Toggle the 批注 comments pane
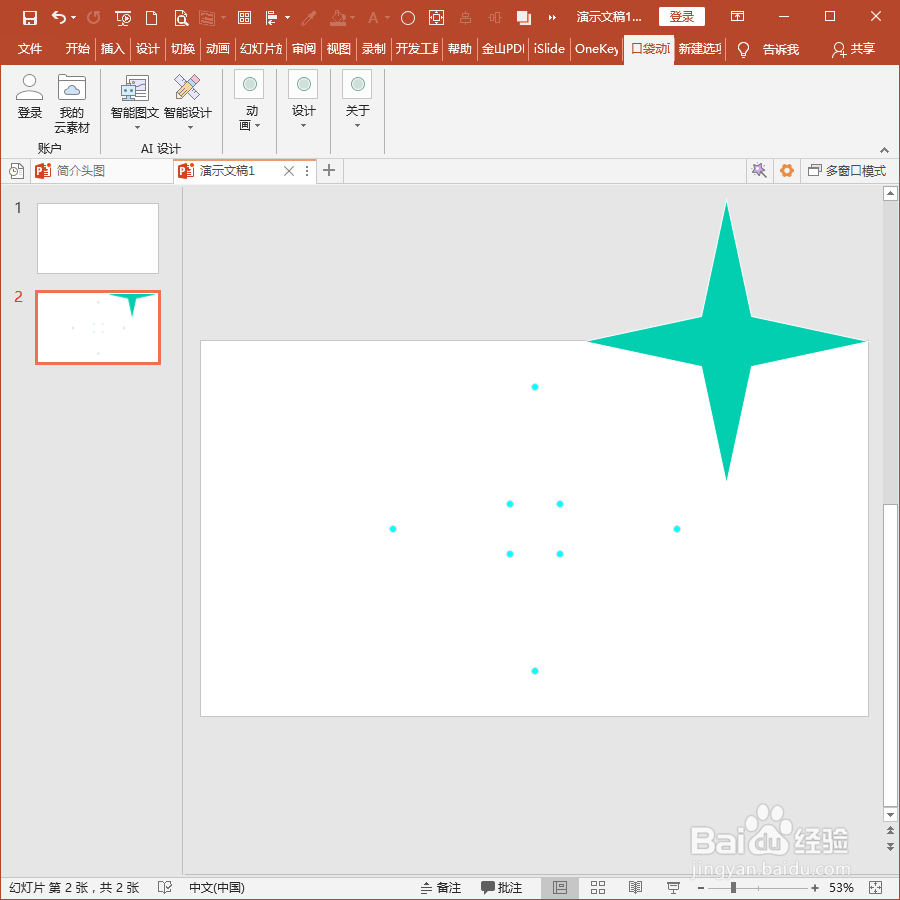 click(502, 887)
